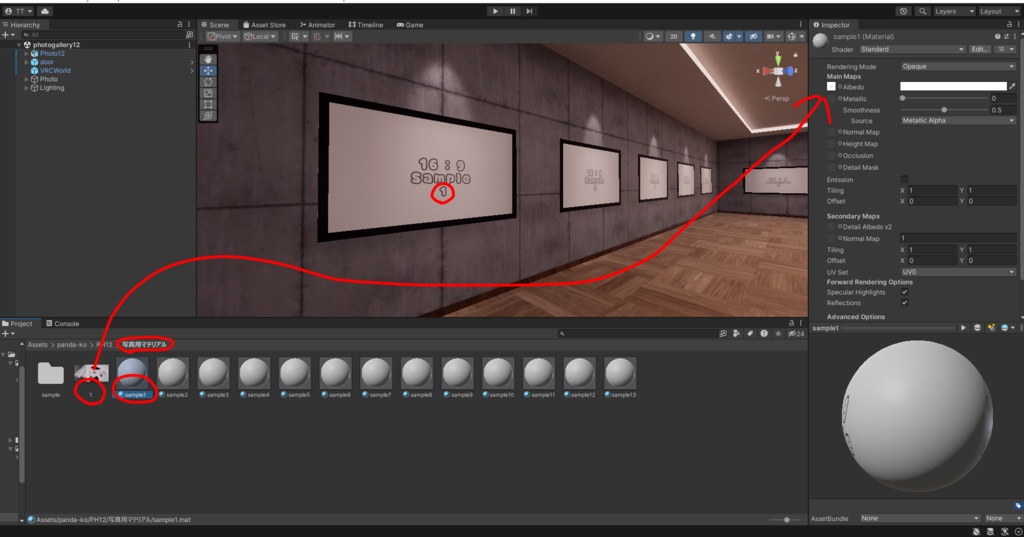Click the Inspector lock icon

point(1009,25)
